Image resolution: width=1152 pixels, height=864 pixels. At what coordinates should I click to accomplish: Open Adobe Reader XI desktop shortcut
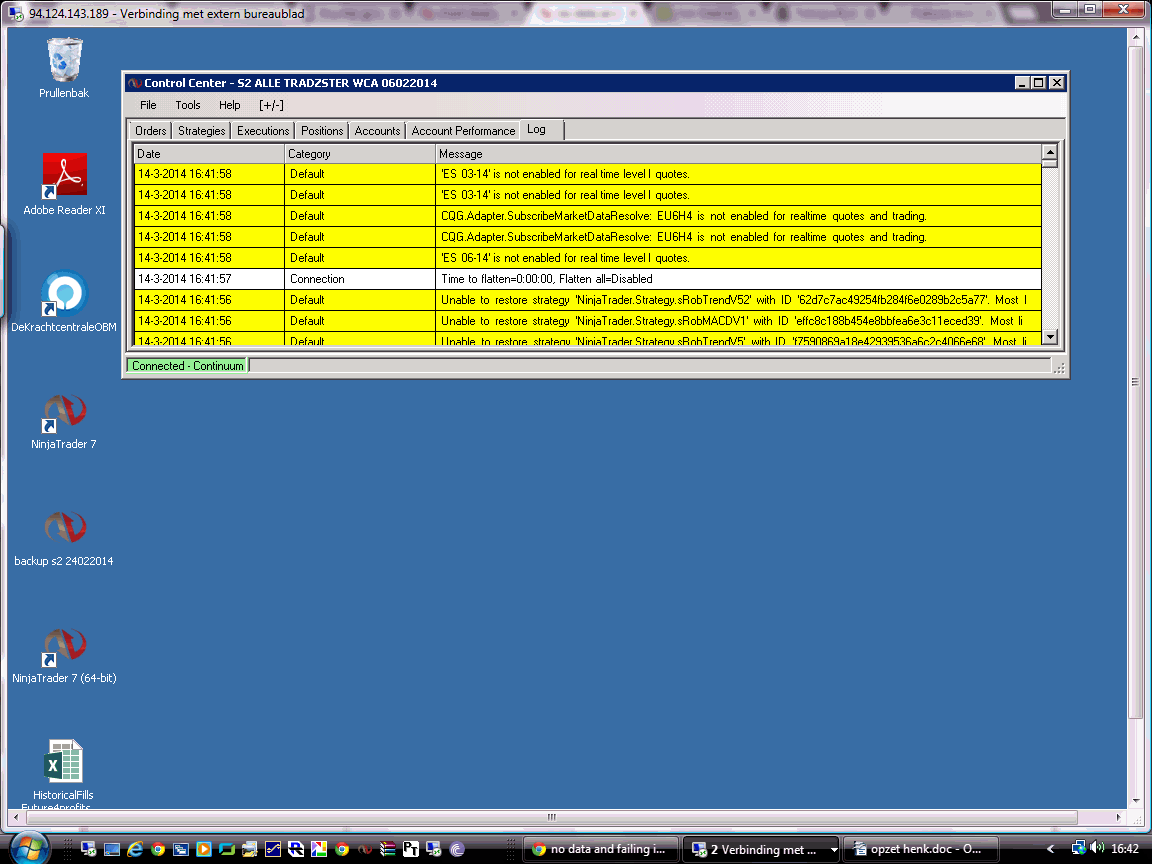[64, 184]
